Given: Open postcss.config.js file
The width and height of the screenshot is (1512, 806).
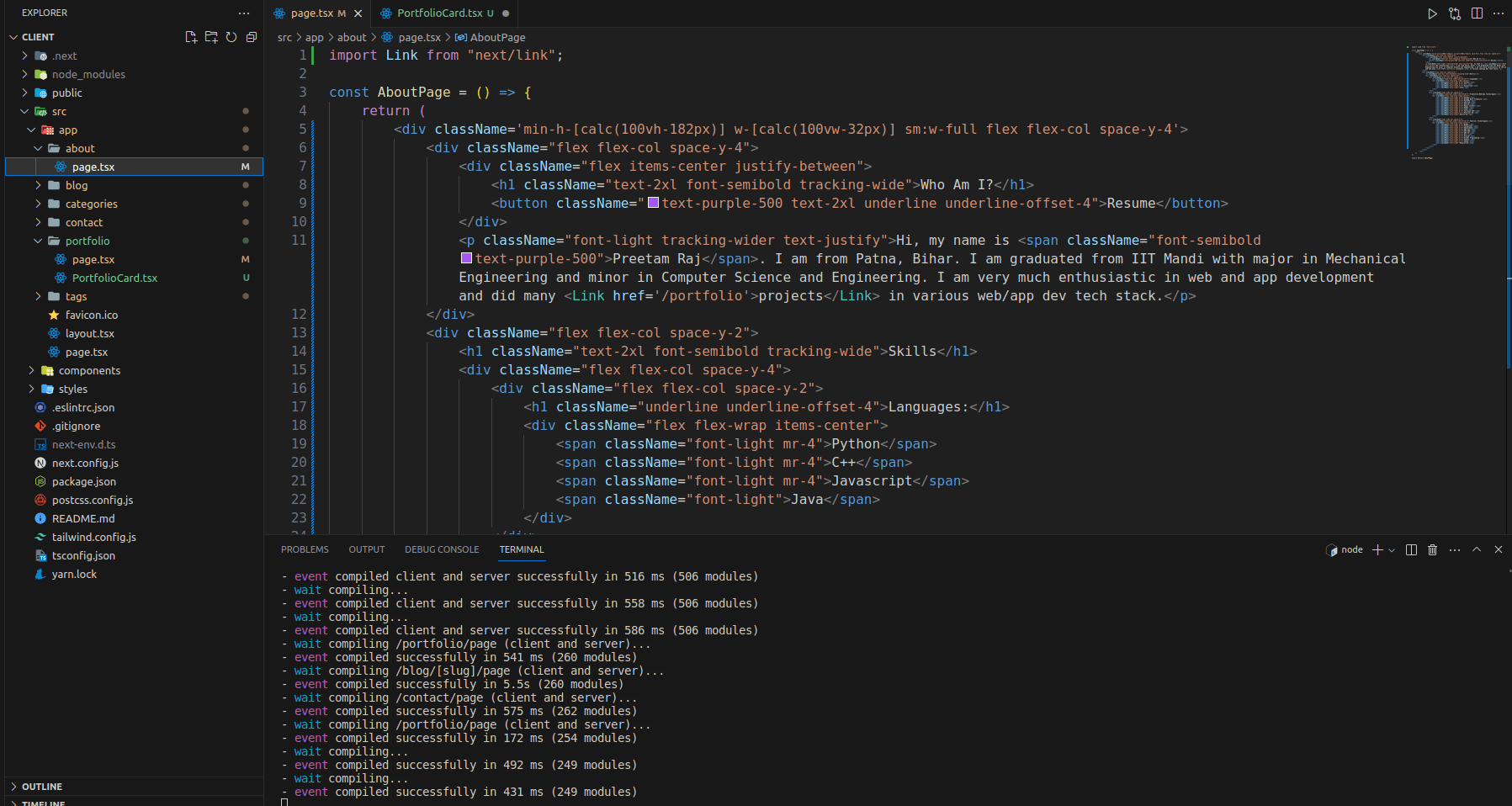Looking at the screenshot, I should pyautogui.click(x=93, y=500).
